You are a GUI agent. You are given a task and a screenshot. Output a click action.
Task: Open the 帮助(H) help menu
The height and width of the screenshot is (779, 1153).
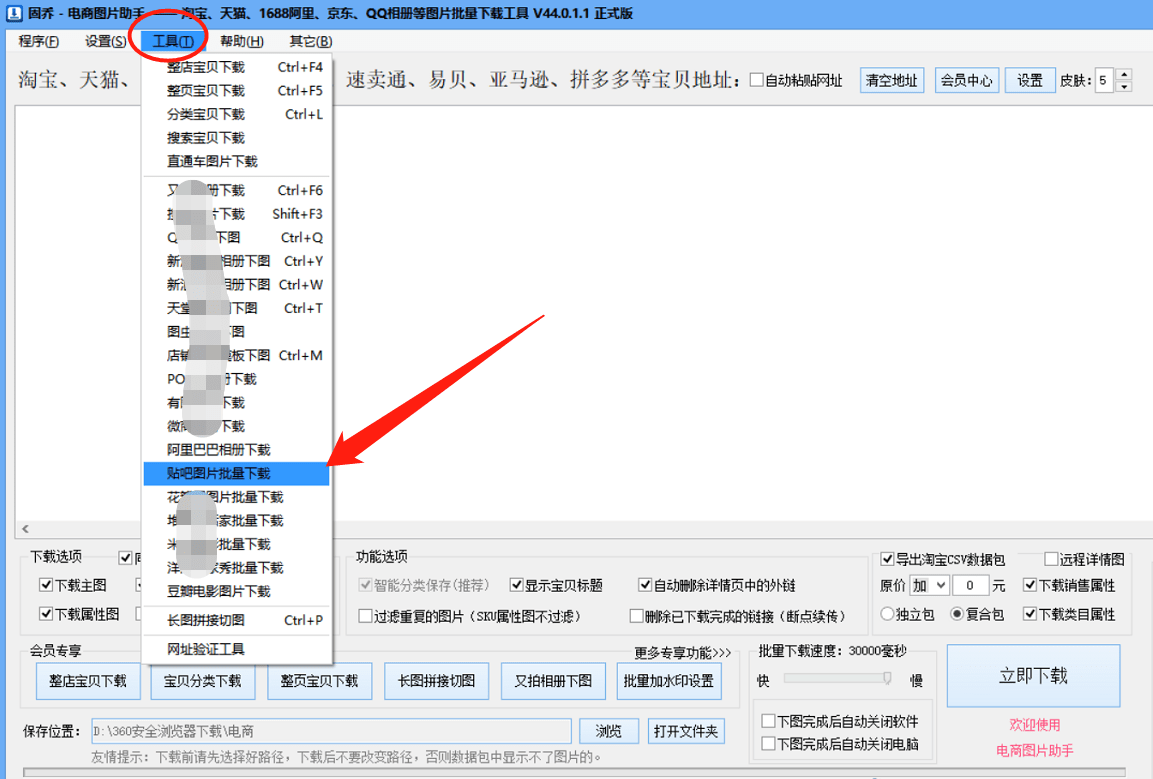pyautogui.click(x=240, y=41)
